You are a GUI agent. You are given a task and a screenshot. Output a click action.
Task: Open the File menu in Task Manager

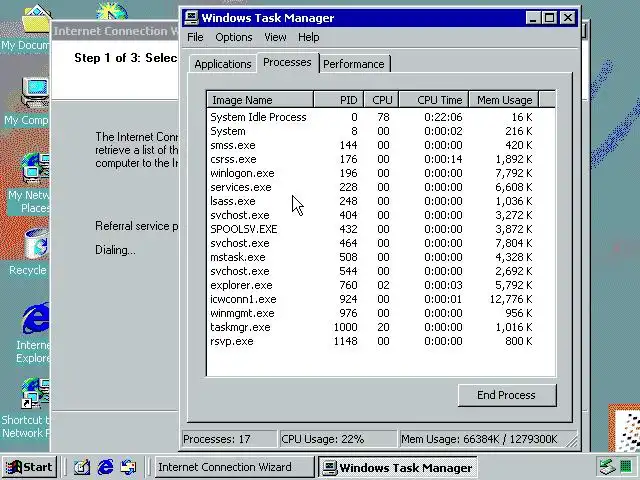[195, 37]
